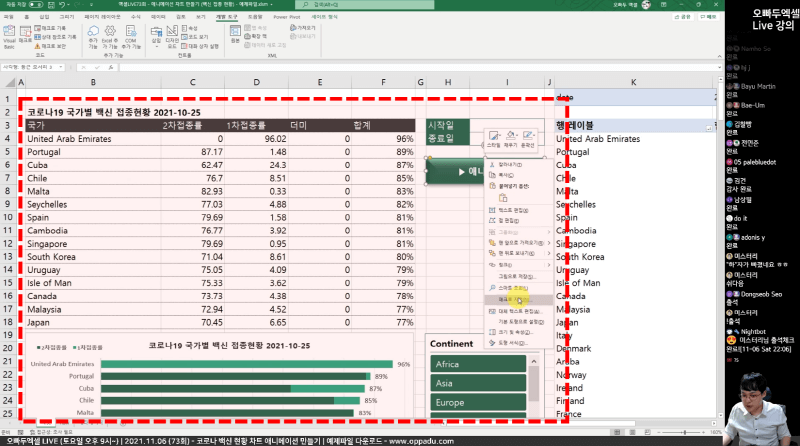This screenshot has height=446, width=800.
Task: Expand Send to Back (맨 뒤로 보내기) submenu
Action: tap(549, 254)
